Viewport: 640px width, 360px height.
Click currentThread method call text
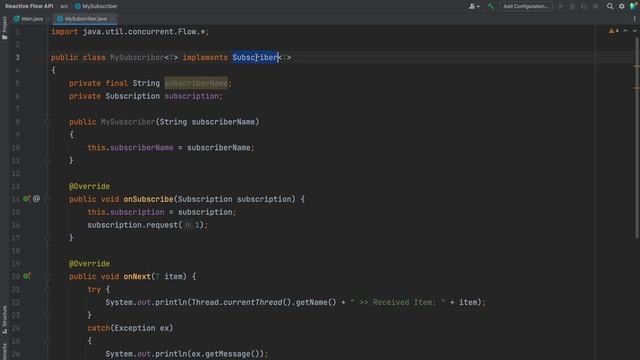pos(253,302)
